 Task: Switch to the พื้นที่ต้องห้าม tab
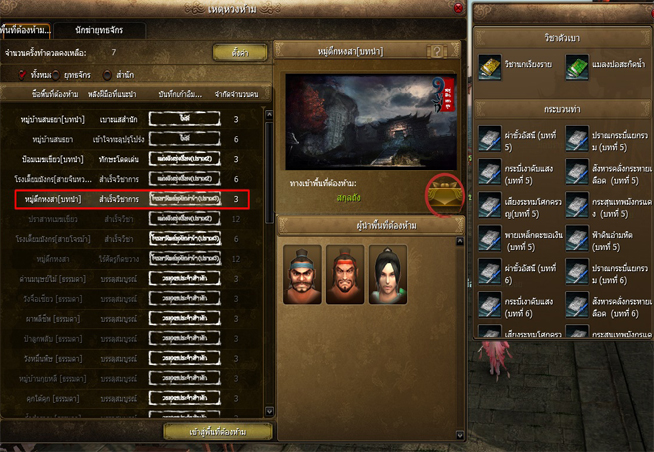click(24, 30)
